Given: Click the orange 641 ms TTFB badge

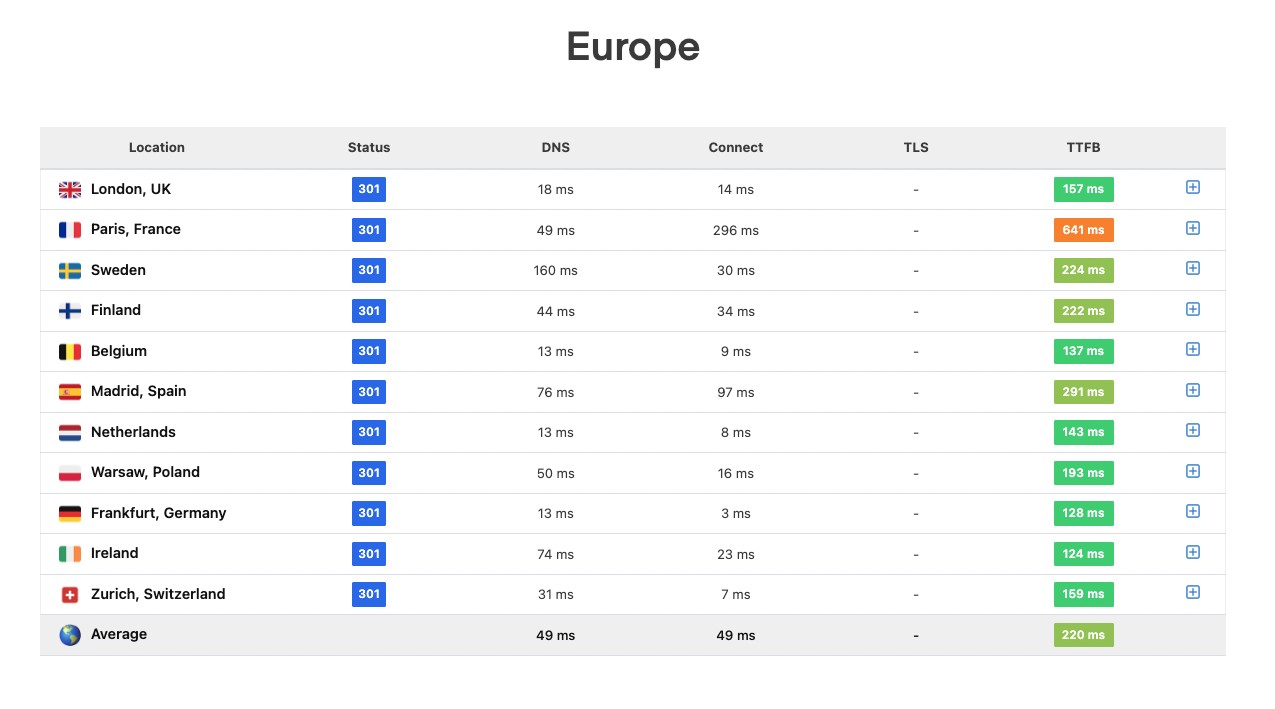Looking at the screenshot, I should [x=1083, y=230].
